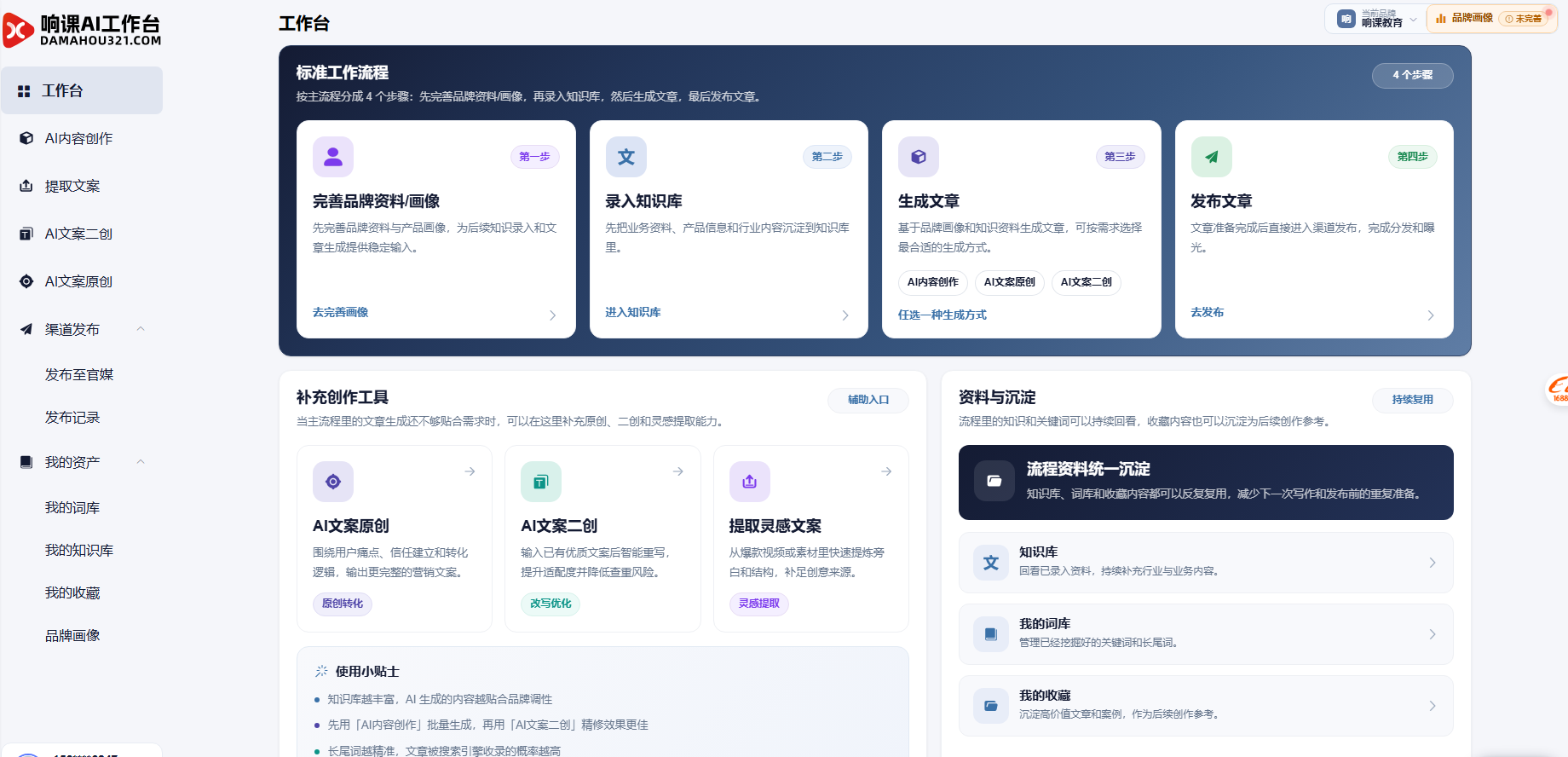1568x757 pixels.
Task: Click the AI文案二创 chip on 生成文章 card
Action: [1086, 282]
